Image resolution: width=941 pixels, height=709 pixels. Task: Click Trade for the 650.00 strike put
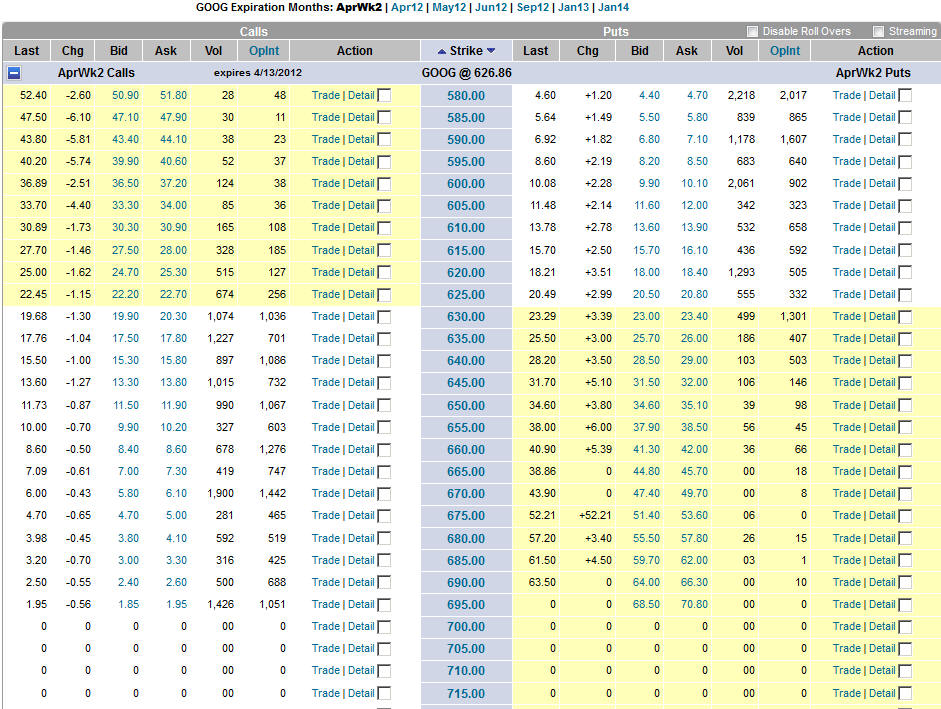847,405
